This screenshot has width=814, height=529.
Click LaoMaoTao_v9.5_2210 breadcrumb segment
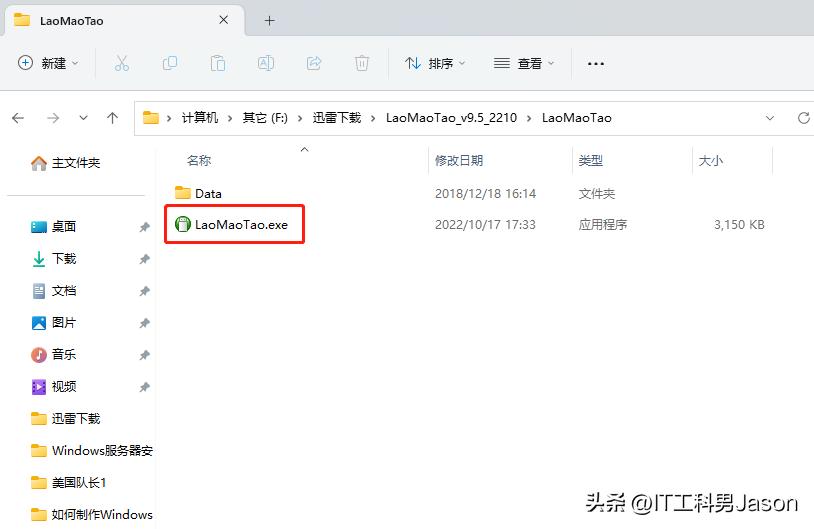click(451, 118)
